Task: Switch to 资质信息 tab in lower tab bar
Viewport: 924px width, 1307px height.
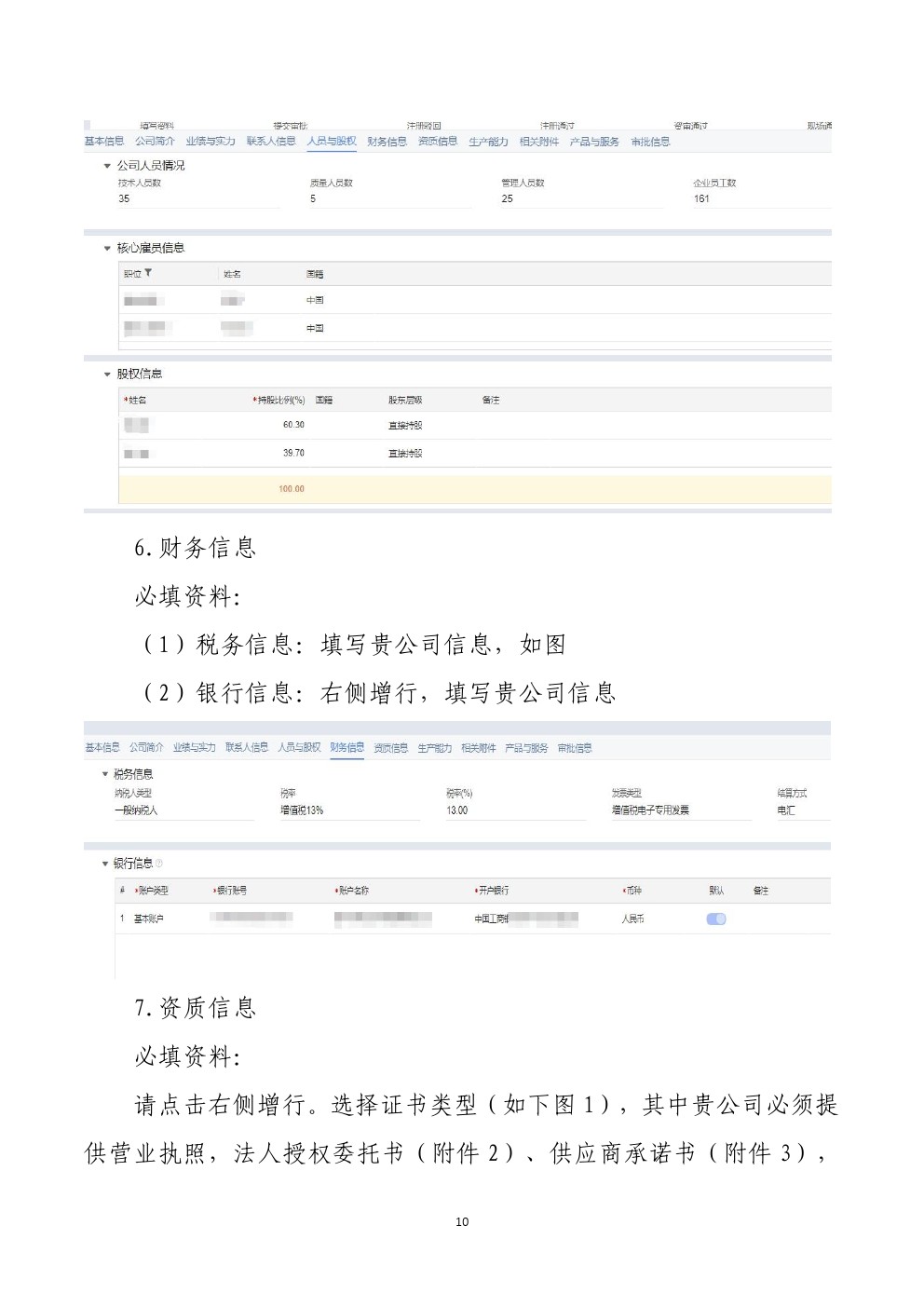Action: (390, 748)
